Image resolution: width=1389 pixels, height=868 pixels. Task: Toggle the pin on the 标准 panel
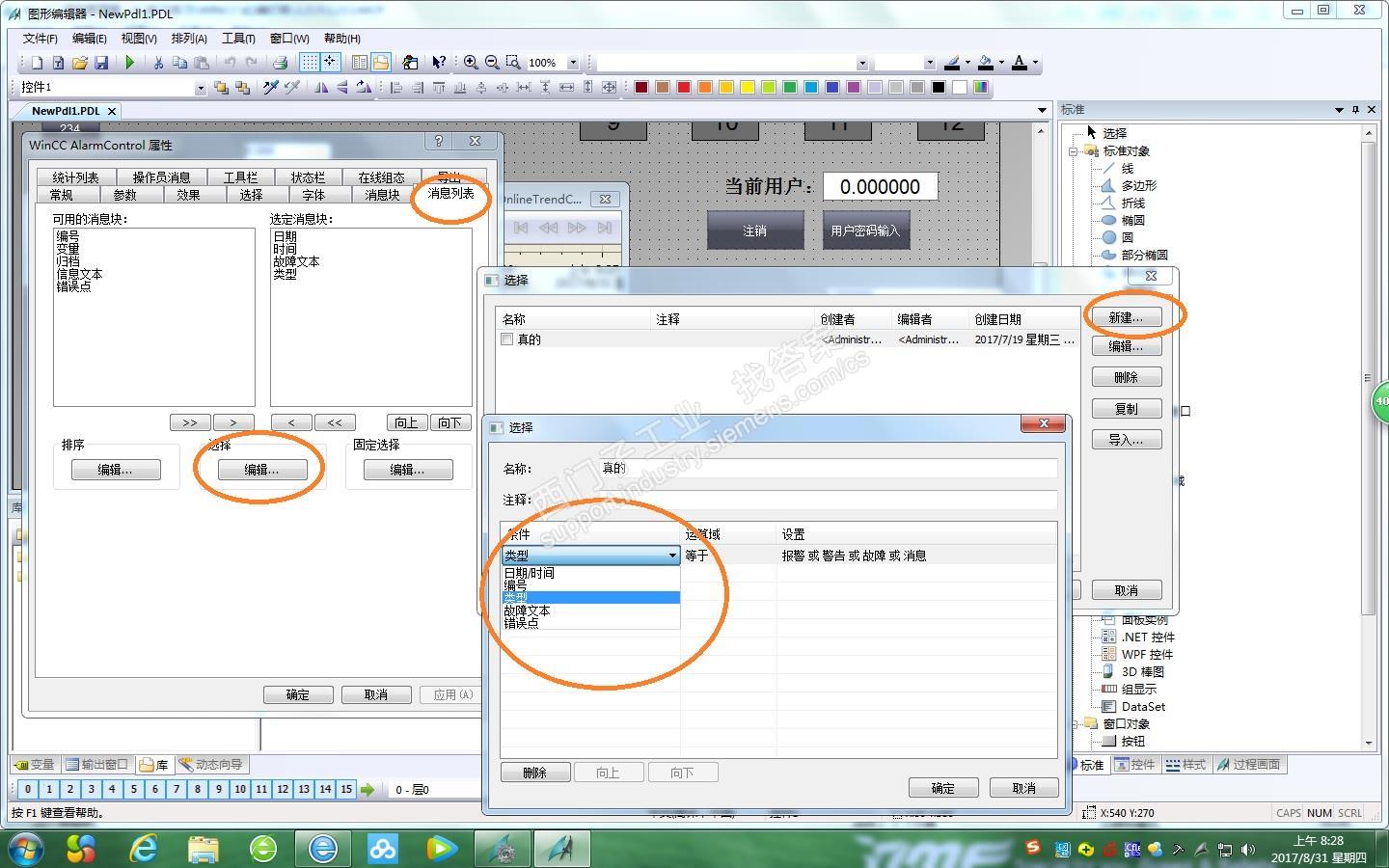pyautogui.click(x=1355, y=110)
